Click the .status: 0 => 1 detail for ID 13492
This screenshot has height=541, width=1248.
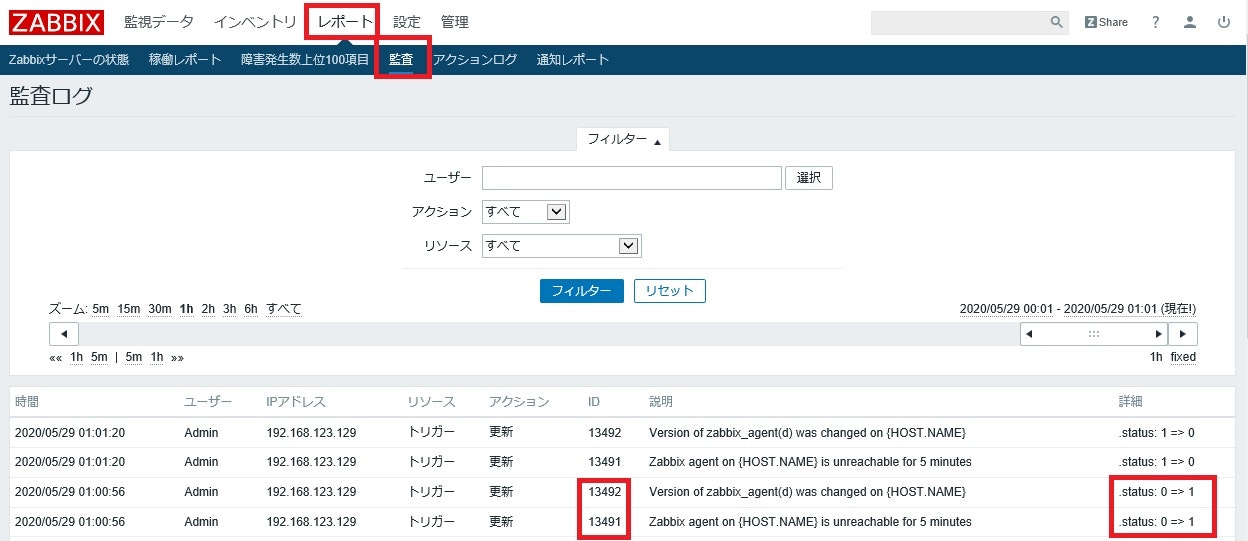coord(1156,492)
